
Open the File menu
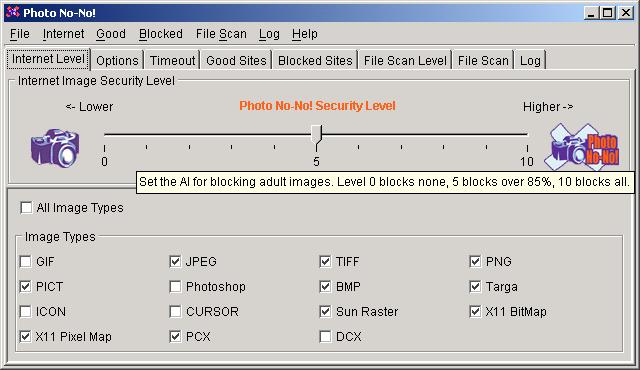click(20, 34)
